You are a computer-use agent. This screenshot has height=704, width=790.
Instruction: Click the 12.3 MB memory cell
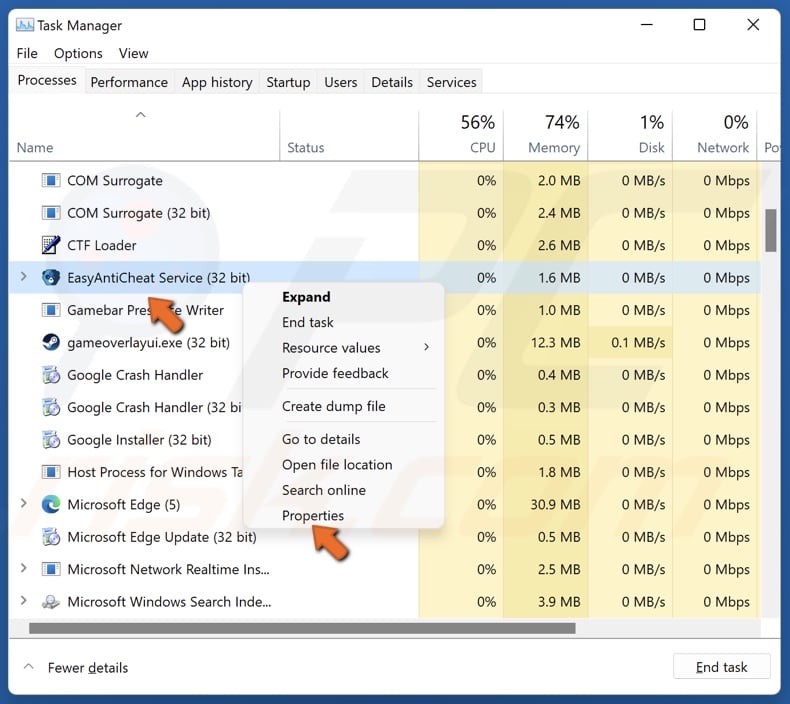click(546, 343)
